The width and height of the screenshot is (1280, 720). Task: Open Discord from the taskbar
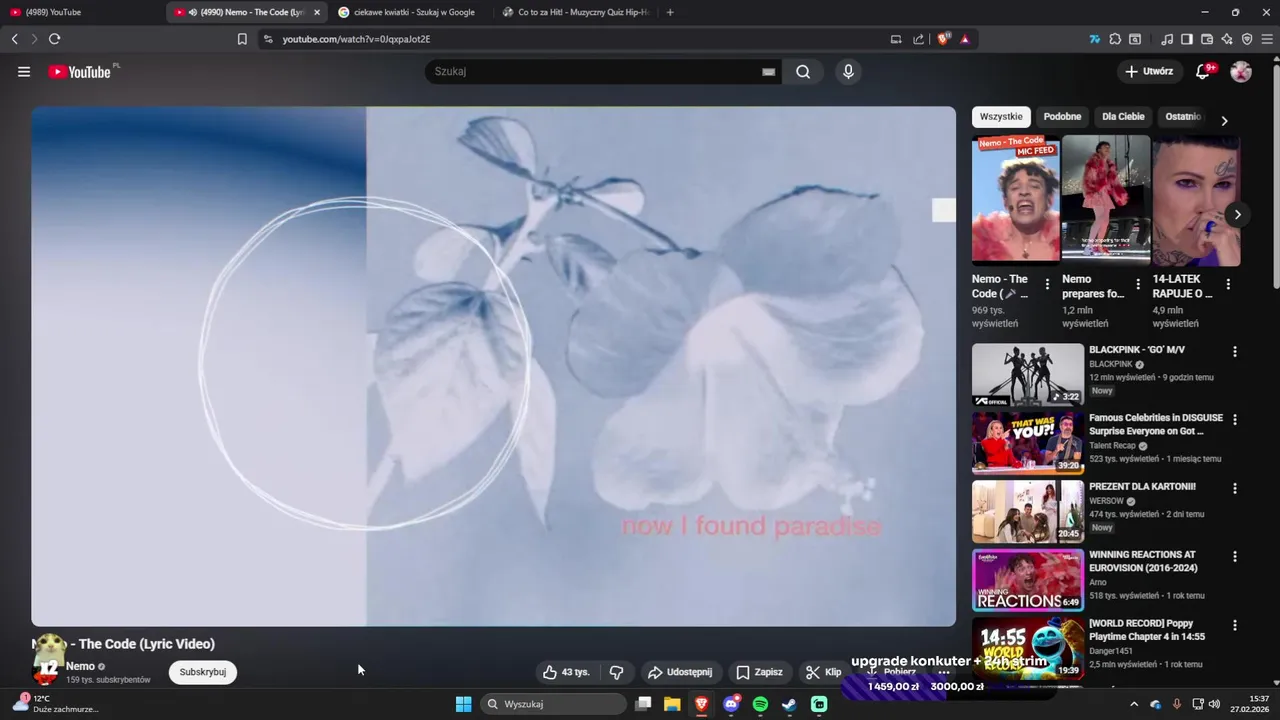click(731, 704)
